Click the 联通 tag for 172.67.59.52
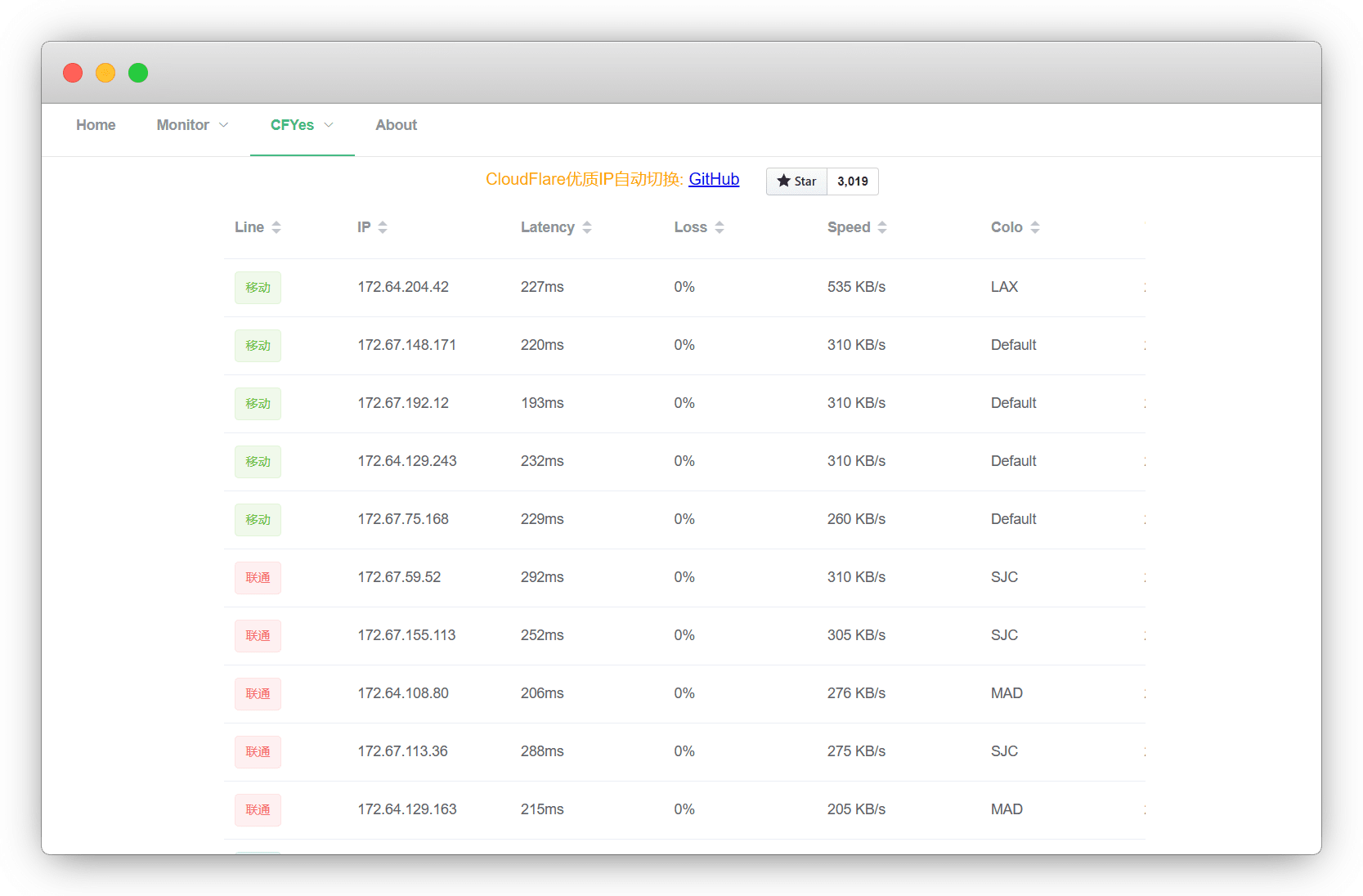Screen dimensions: 1363x896 click(x=258, y=578)
